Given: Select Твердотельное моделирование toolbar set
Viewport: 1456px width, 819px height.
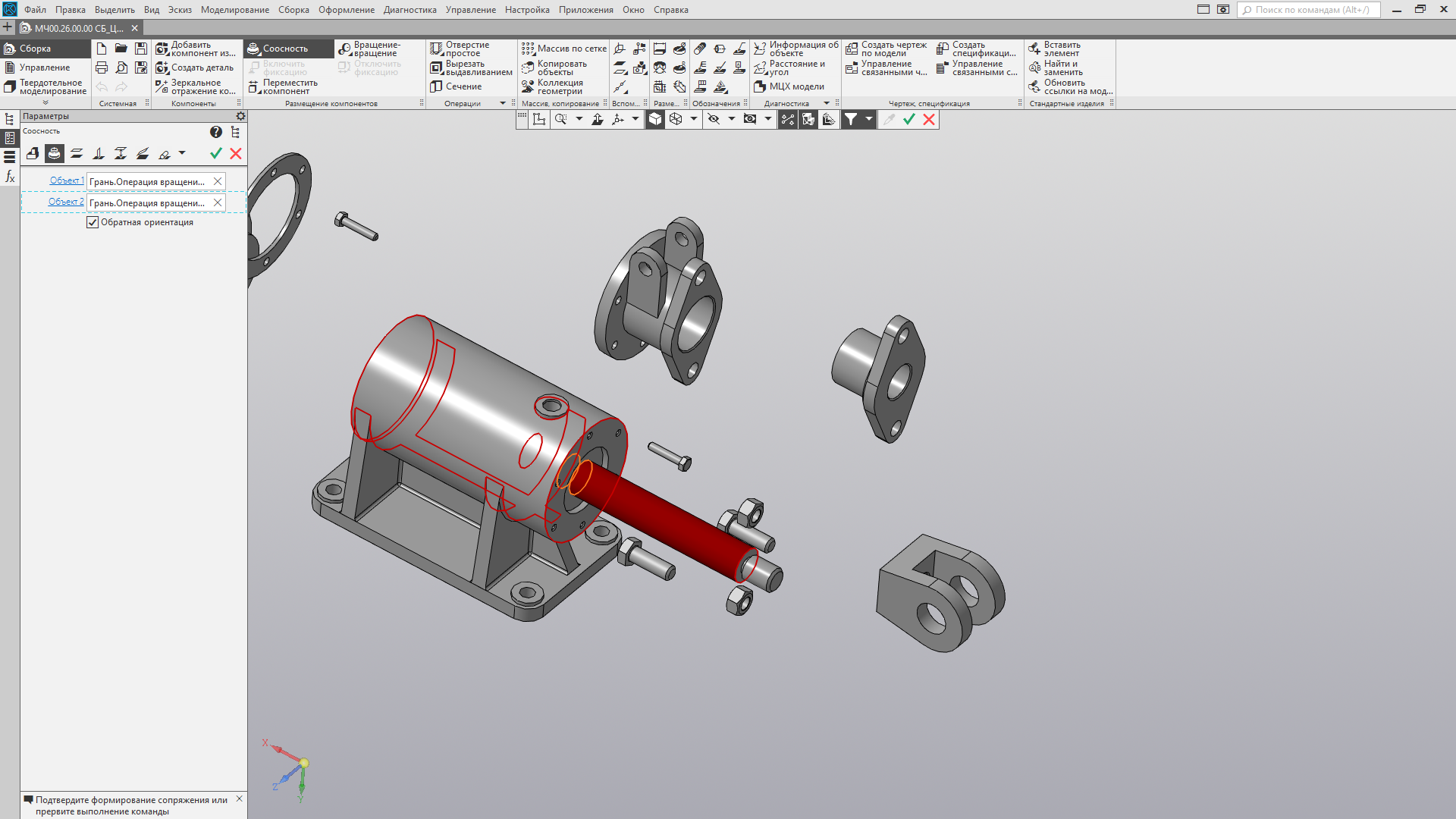Looking at the screenshot, I should click(x=45, y=86).
